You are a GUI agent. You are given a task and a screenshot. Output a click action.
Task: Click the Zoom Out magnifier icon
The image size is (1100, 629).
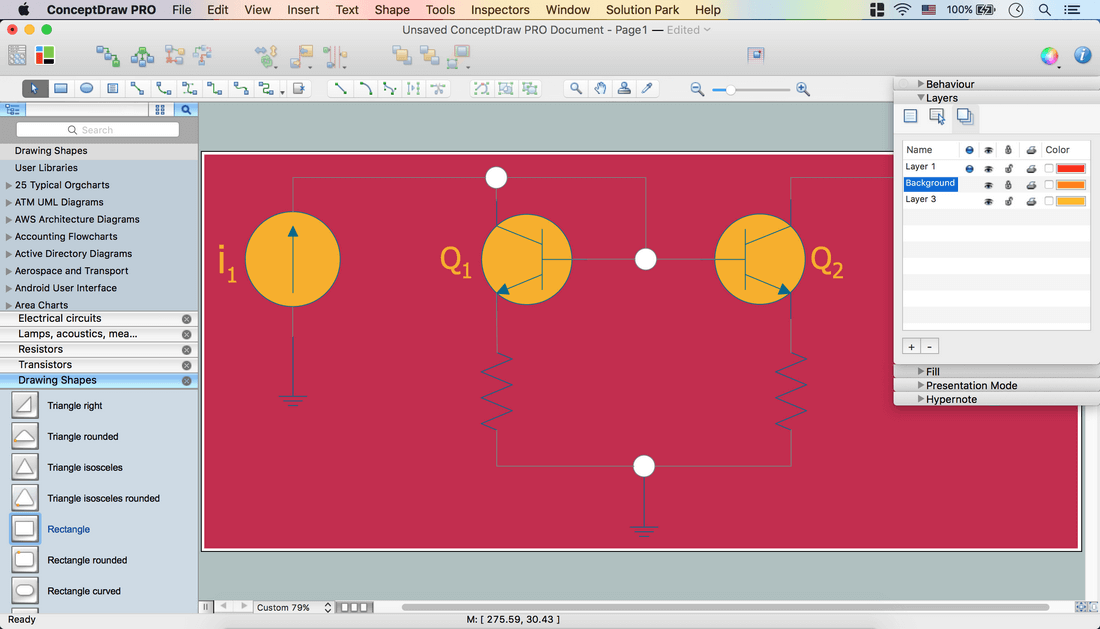[x=697, y=89]
